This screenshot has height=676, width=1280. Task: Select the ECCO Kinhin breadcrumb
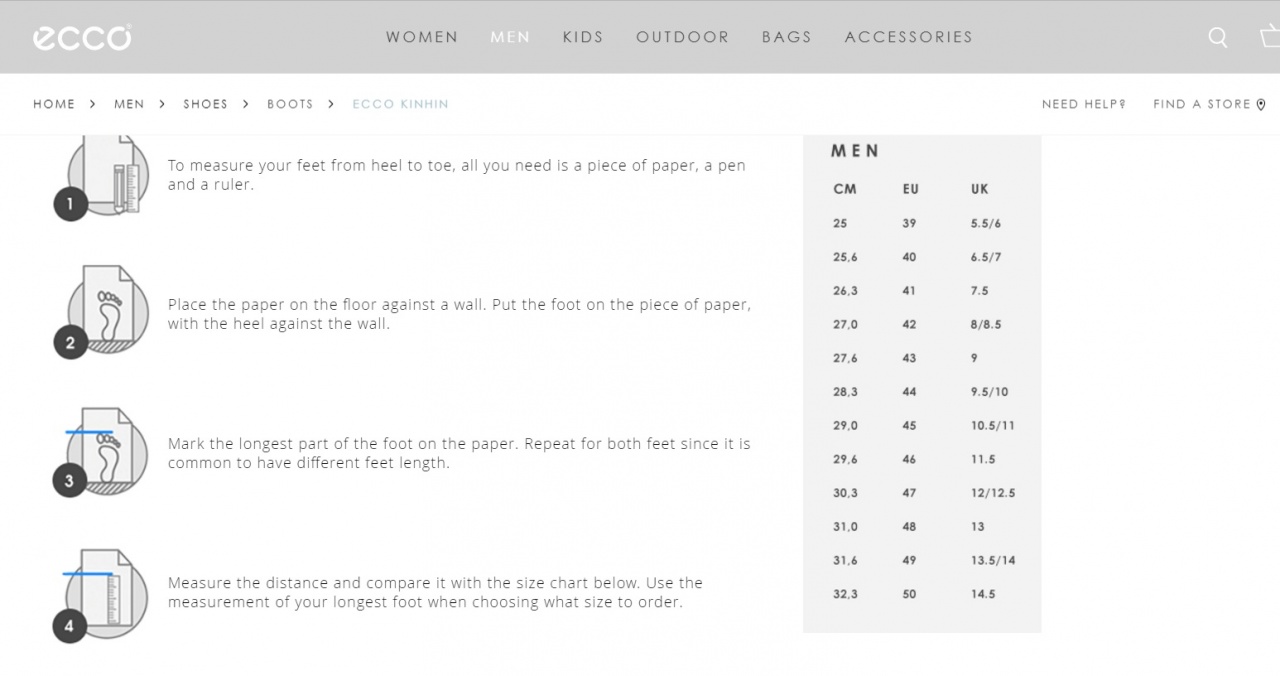pos(400,104)
